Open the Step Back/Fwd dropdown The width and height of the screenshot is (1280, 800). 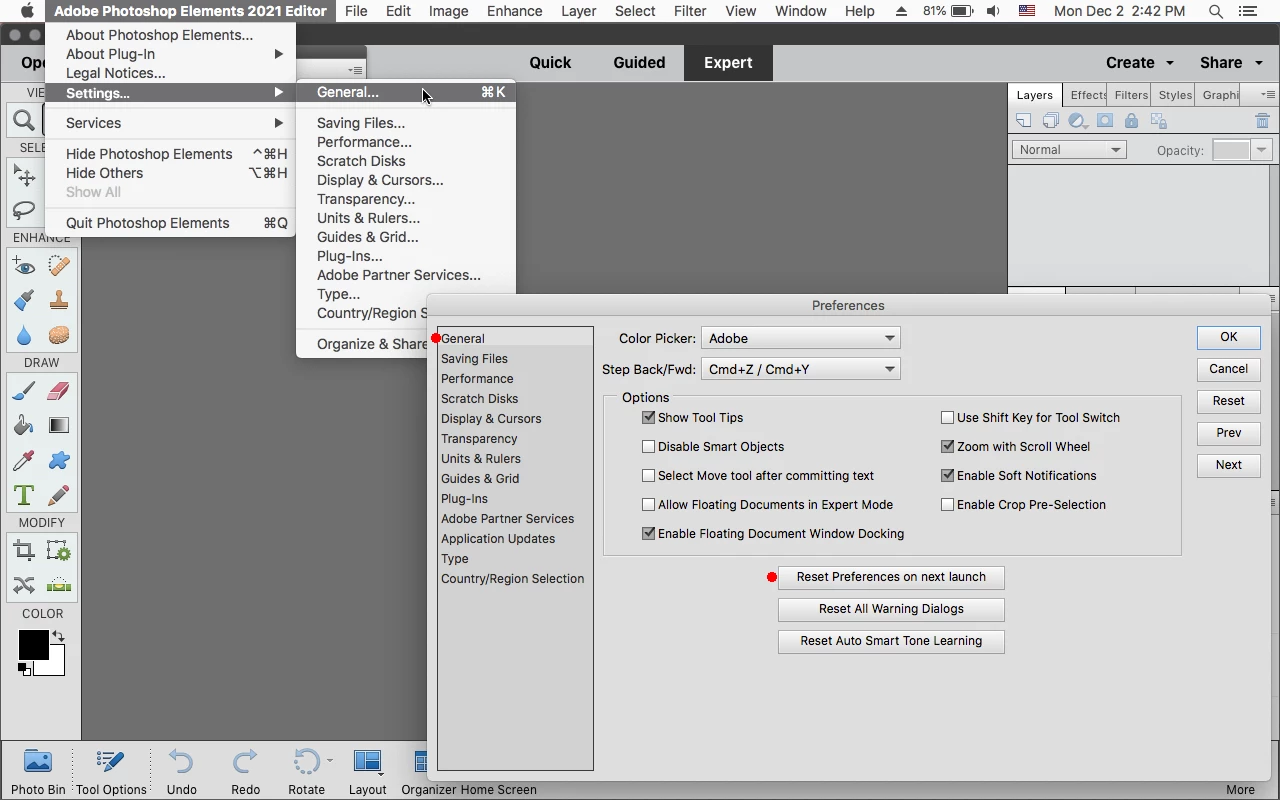tap(801, 369)
